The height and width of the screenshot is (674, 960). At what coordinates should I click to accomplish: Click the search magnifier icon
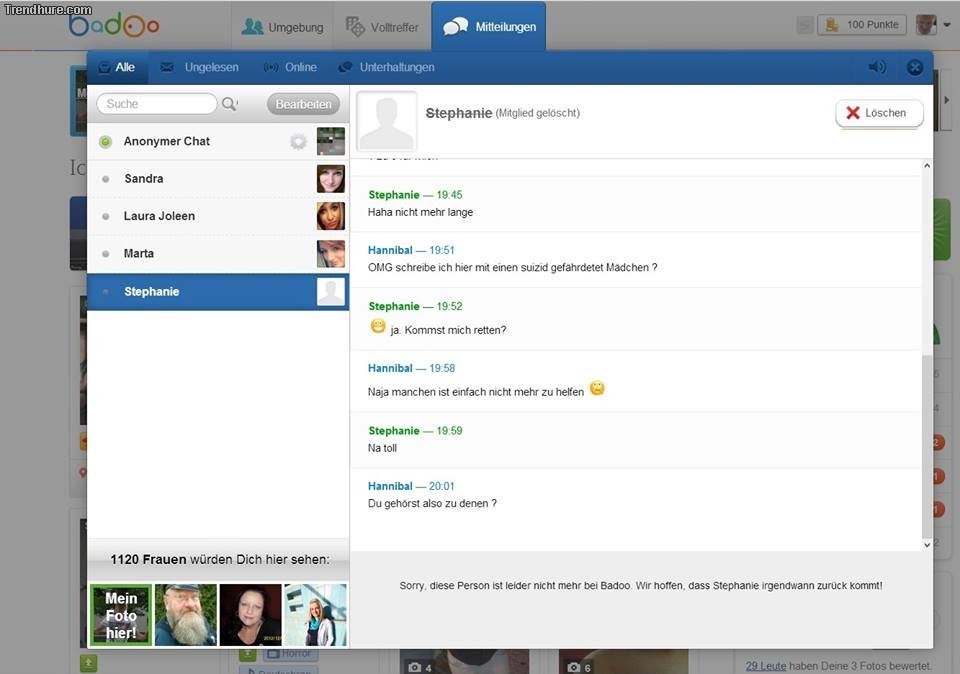(x=229, y=104)
